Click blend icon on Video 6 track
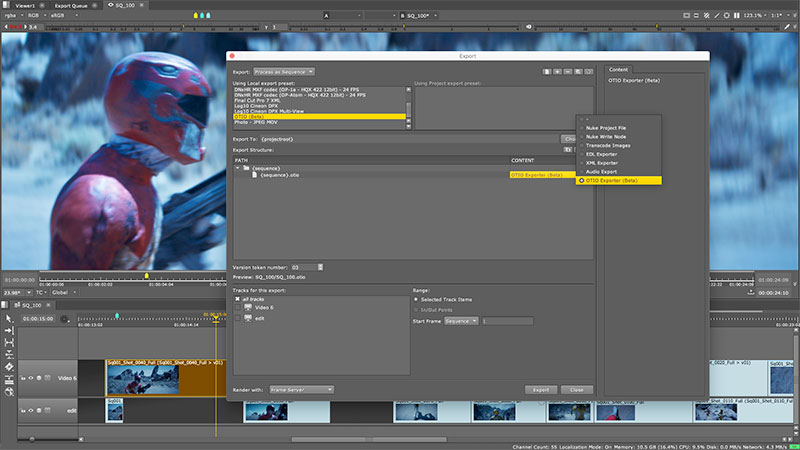Screen dimensions: 800x450 click(x=39, y=379)
